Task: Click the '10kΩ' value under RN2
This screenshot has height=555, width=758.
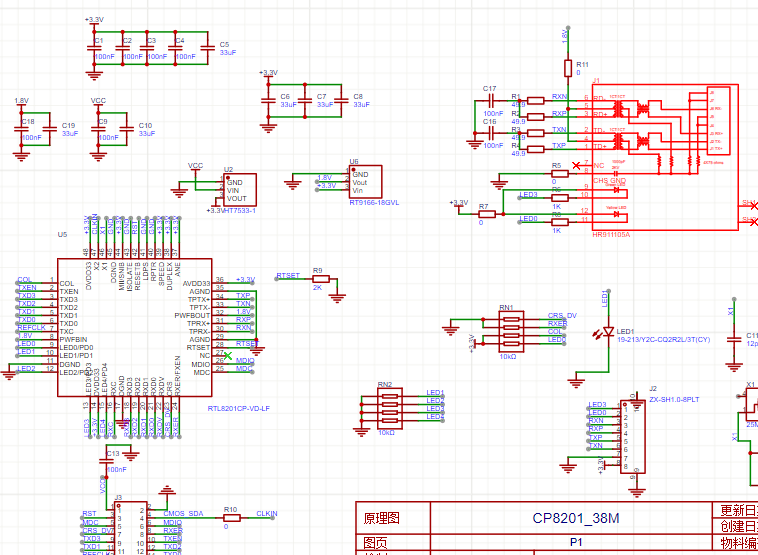Action: [387, 433]
